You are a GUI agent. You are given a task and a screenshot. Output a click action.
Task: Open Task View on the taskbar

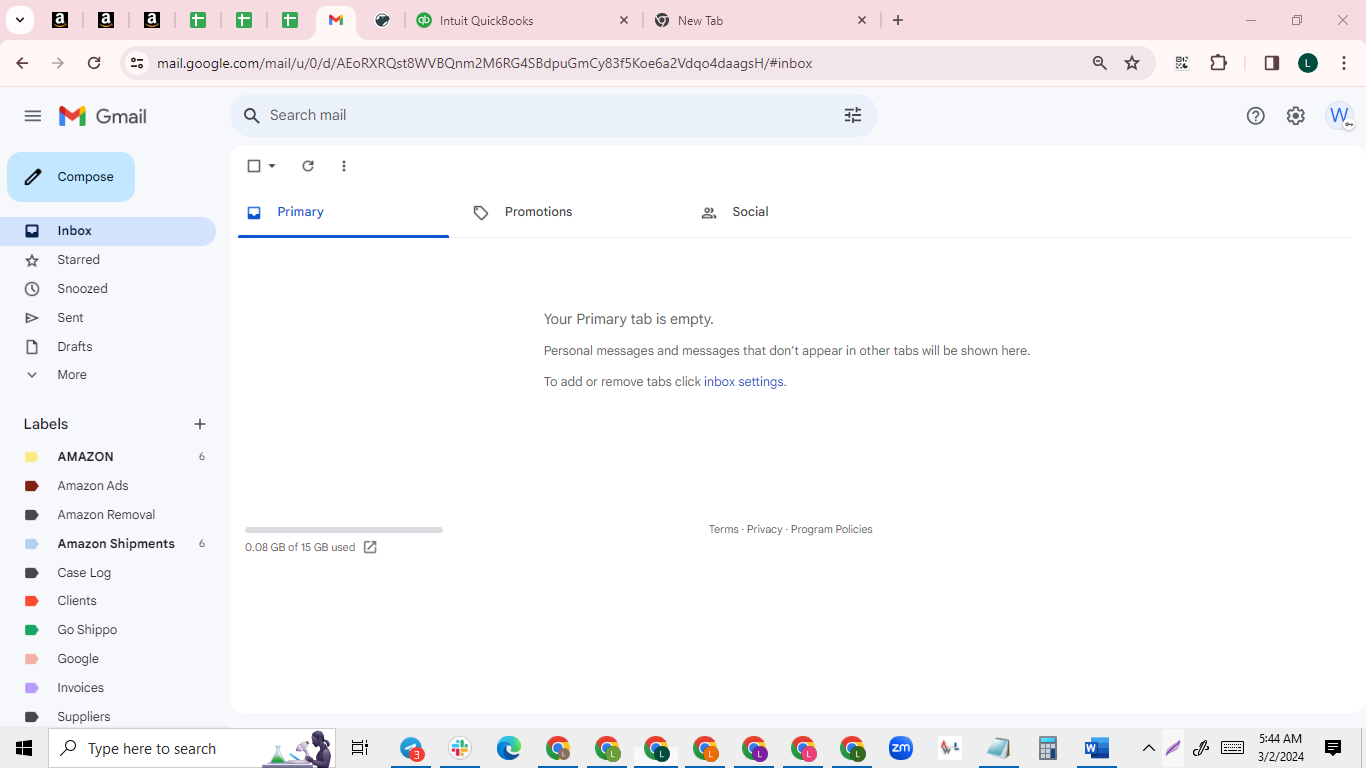tap(360, 748)
